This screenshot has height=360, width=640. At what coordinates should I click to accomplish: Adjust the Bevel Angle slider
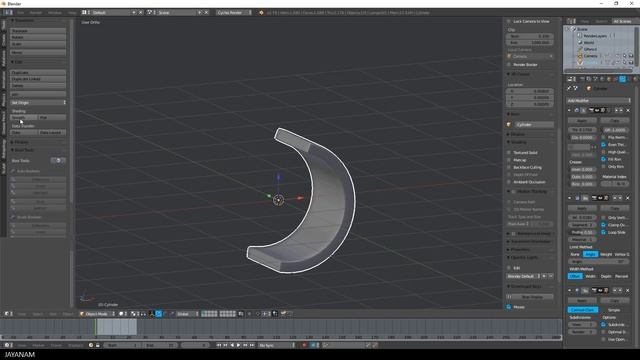coord(598,262)
